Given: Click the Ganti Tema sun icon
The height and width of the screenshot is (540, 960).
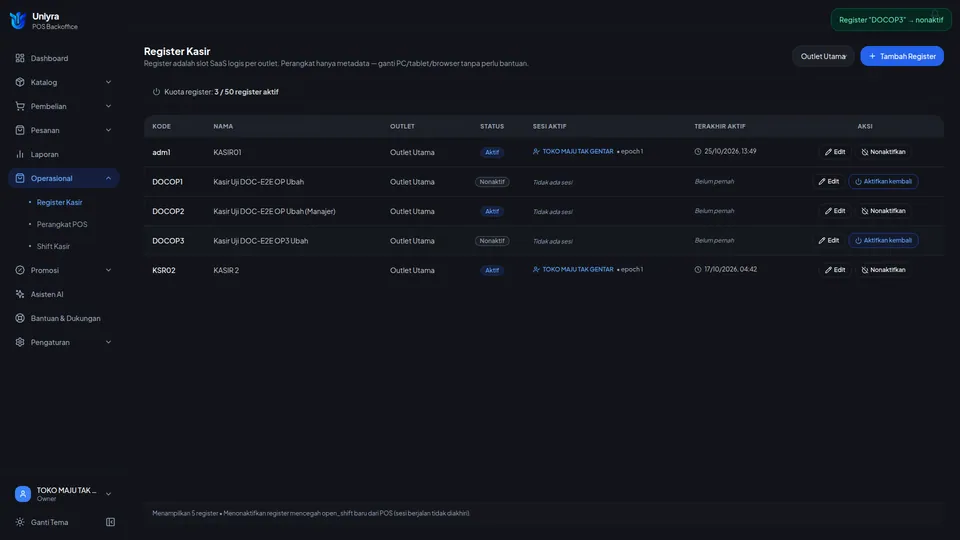Looking at the screenshot, I should click(x=20, y=522).
